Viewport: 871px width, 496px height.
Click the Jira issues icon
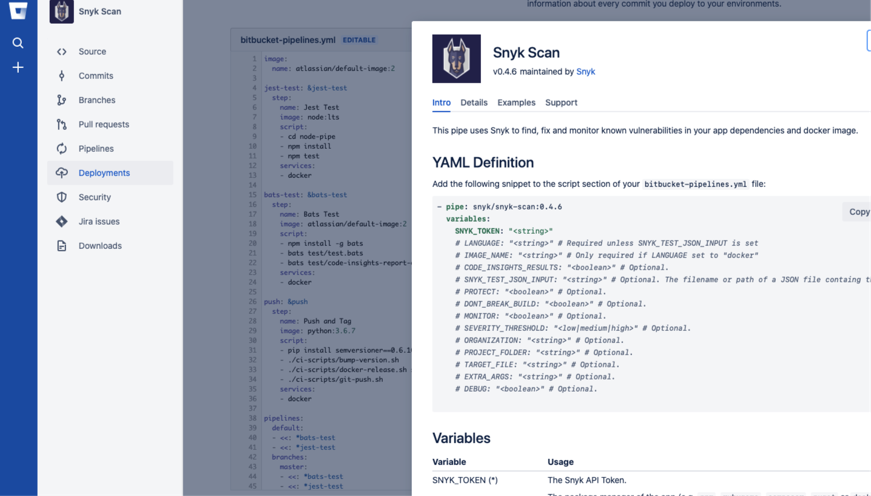click(62, 221)
